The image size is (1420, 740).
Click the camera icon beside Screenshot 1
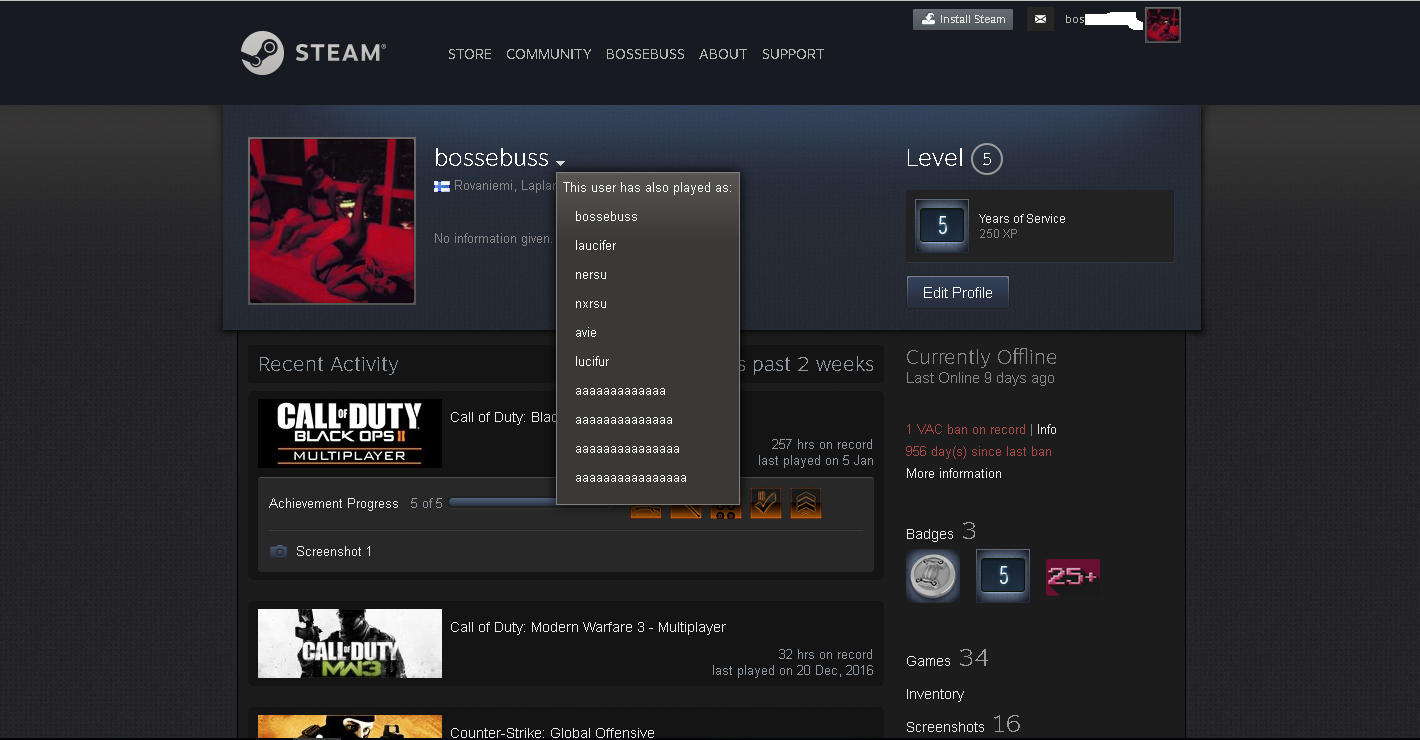point(279,552)
